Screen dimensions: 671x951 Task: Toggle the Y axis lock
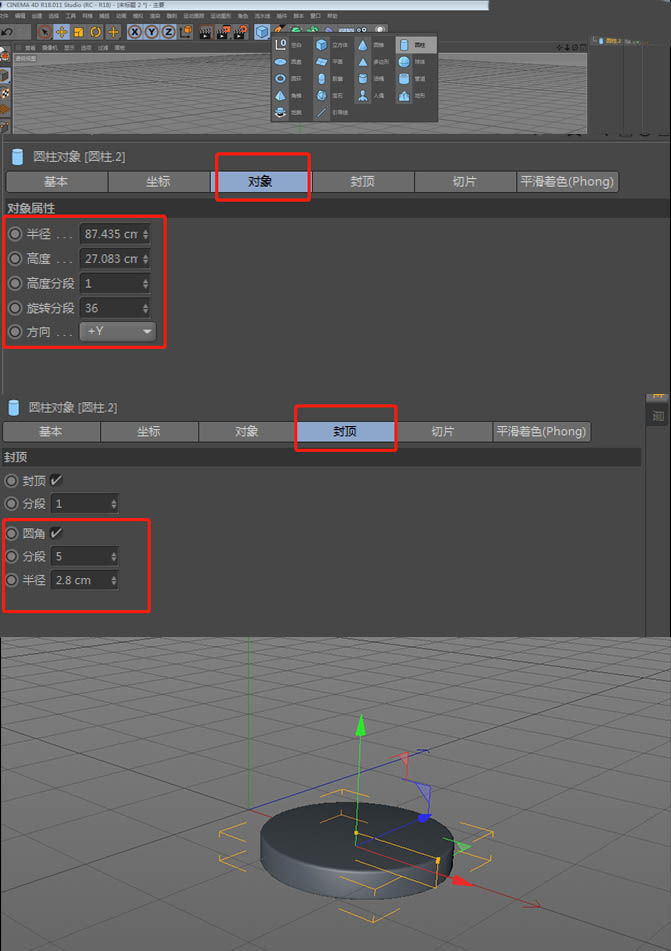pyautogui.click(x=152, y=32)
